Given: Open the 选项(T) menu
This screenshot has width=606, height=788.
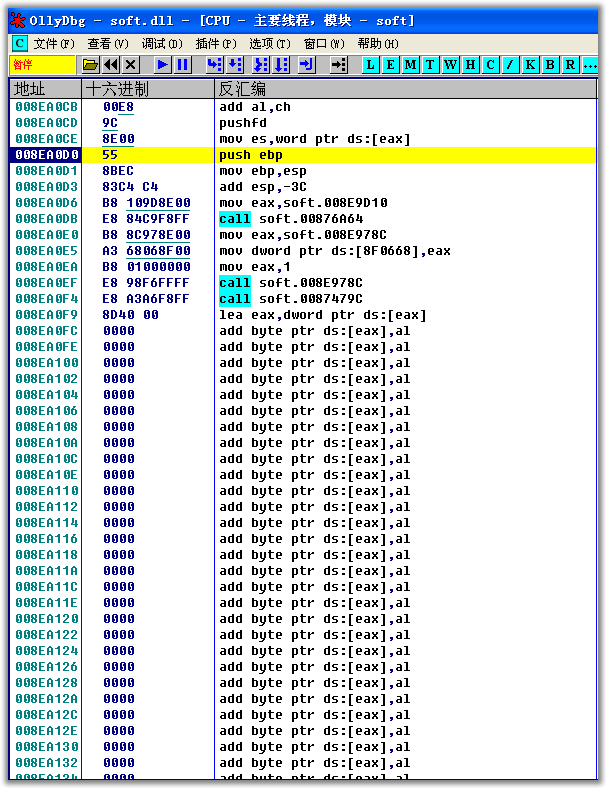Looking at the screenshot, I should (270, 44).
